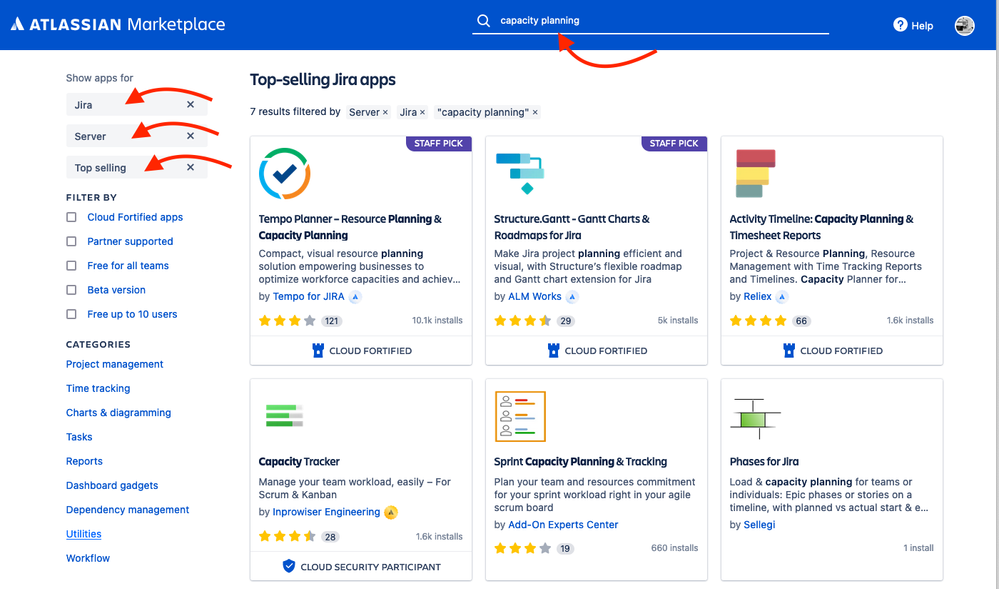The height and width of the screenshot is (589, 999).
Task: Open Sellegi vendor link
Action: click(x=759, y=525)
